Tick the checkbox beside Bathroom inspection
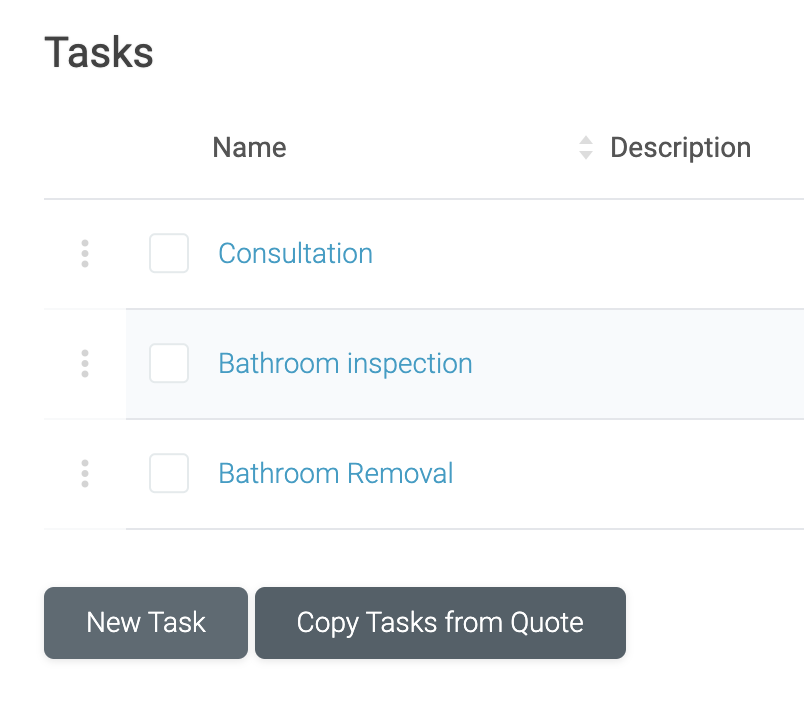 (x=169, y=363)
